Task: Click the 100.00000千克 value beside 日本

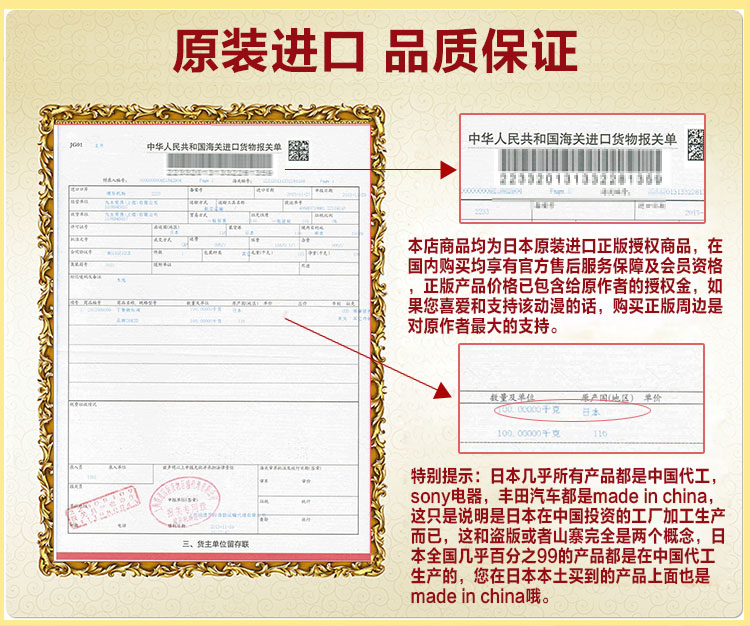Action: point(528,410)
